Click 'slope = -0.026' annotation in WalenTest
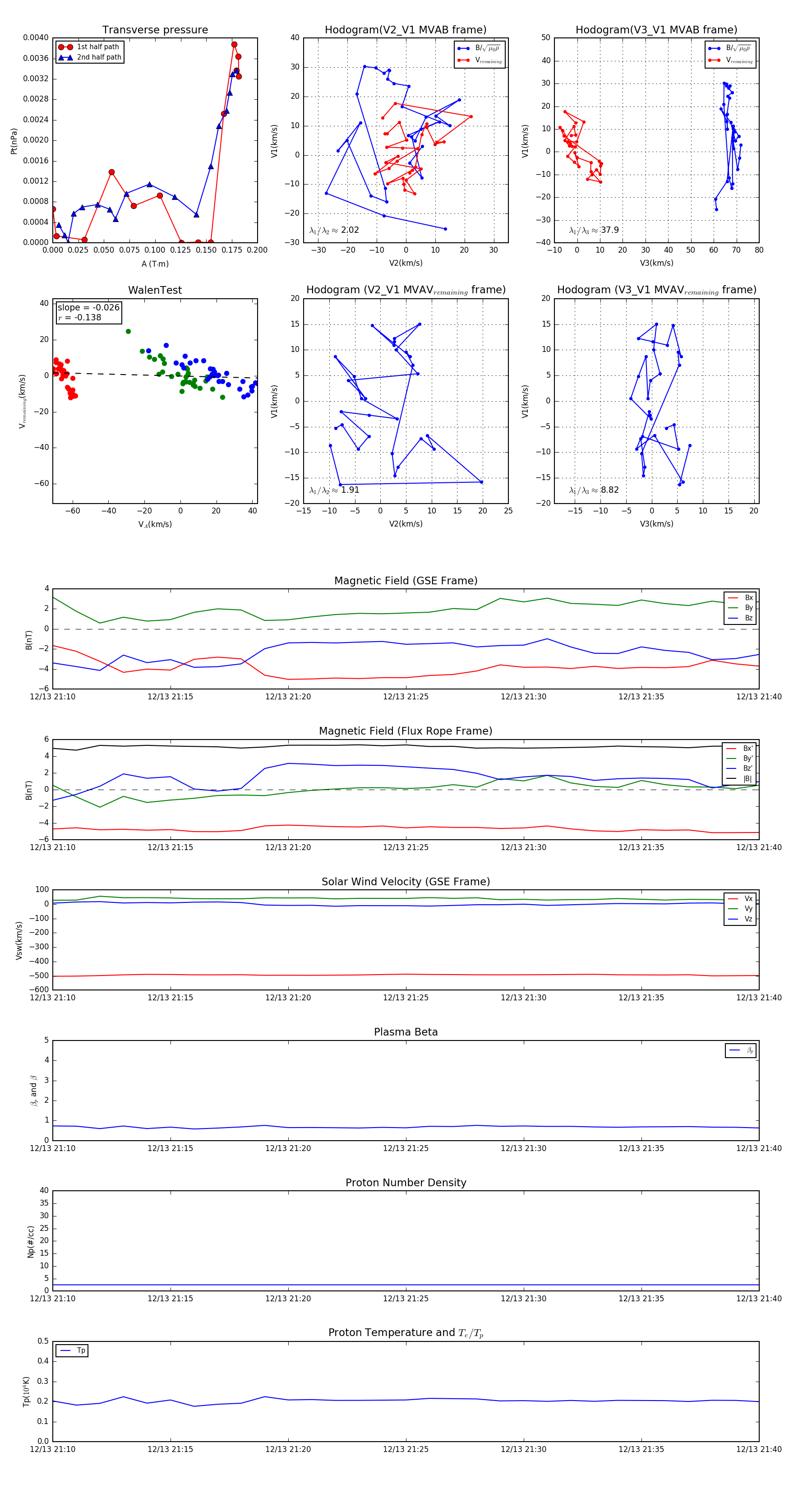This screenshot has height=1489, width=812. [88, 308]
